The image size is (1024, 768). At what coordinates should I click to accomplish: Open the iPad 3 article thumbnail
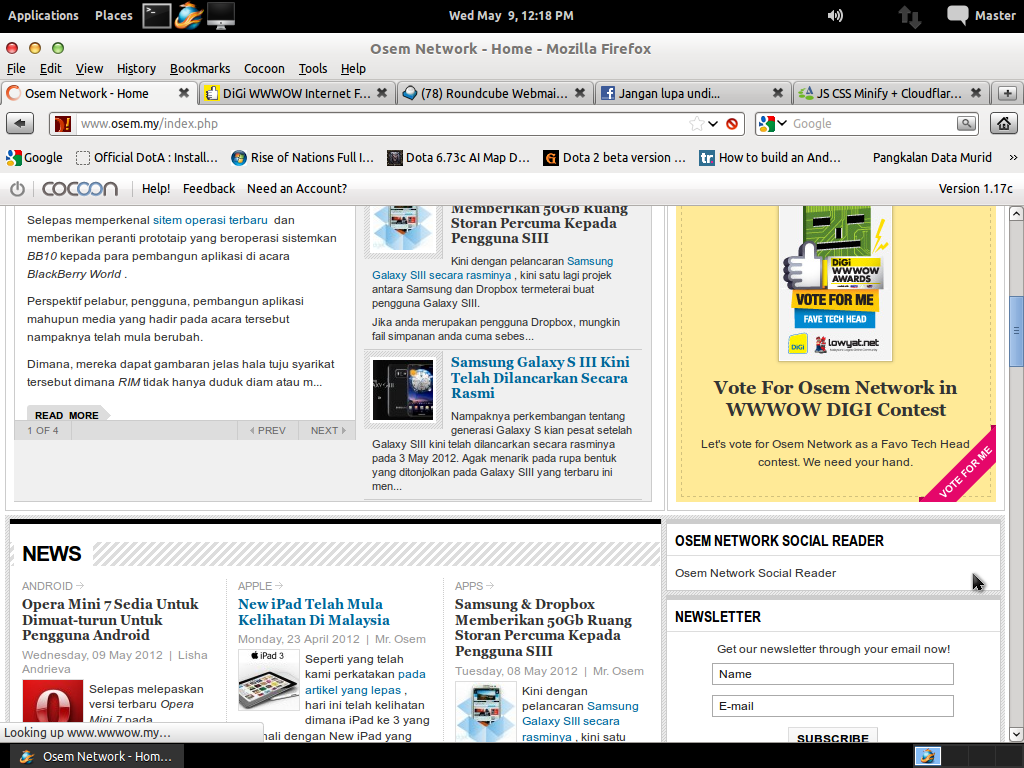pos(269,680)
